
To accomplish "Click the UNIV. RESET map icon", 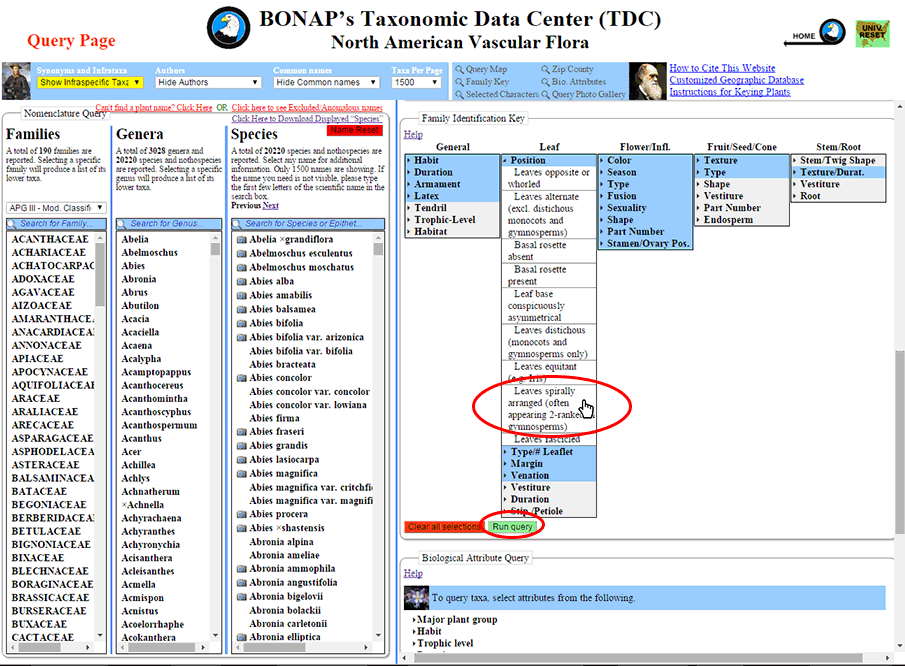I will 872,33.
